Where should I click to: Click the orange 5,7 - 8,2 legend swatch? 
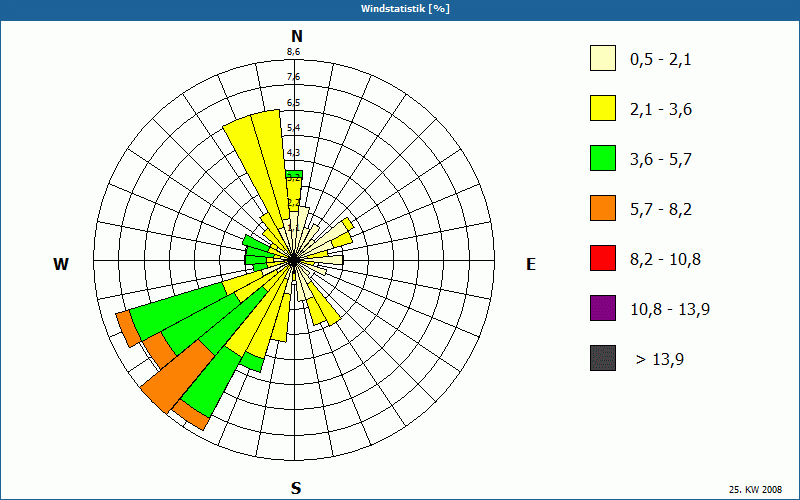click(x=603, y=208)
